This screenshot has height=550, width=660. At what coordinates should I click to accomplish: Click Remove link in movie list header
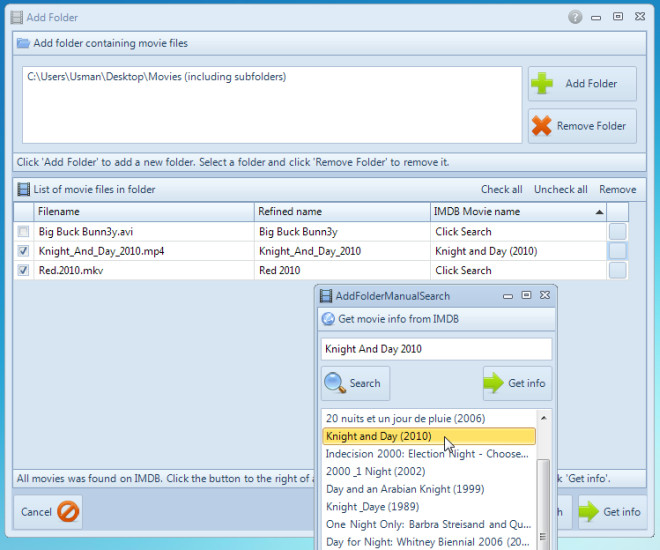617,189
